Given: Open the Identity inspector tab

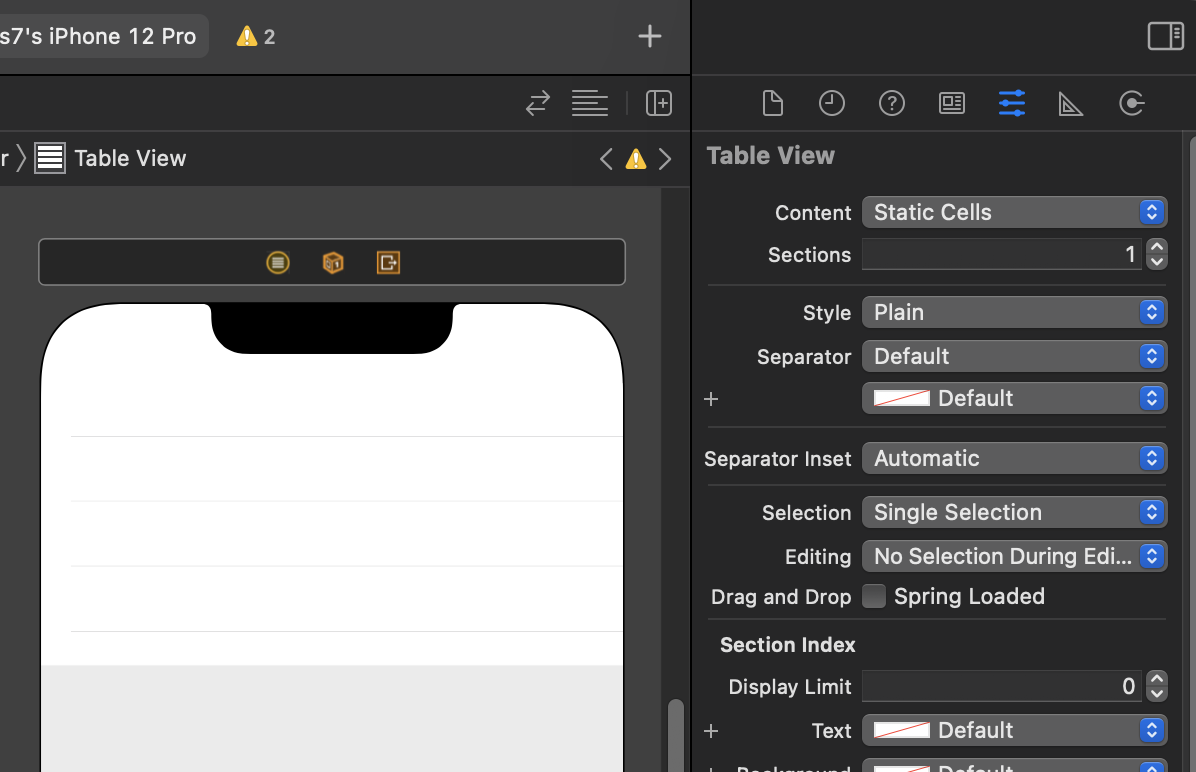Looking at the screenshot, I should click(x=951, y=103).
